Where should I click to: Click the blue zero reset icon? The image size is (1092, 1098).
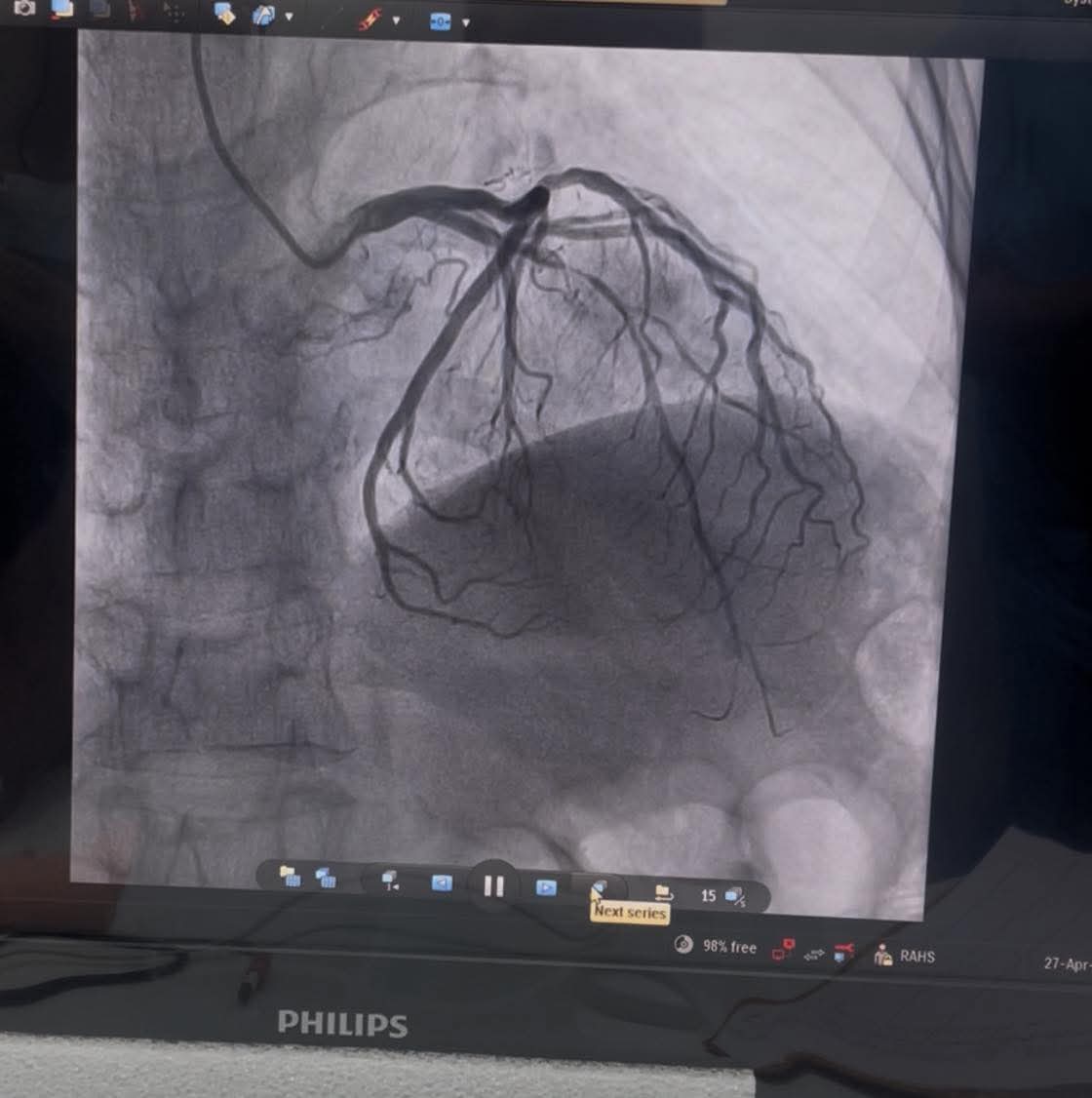pos(441,21)
